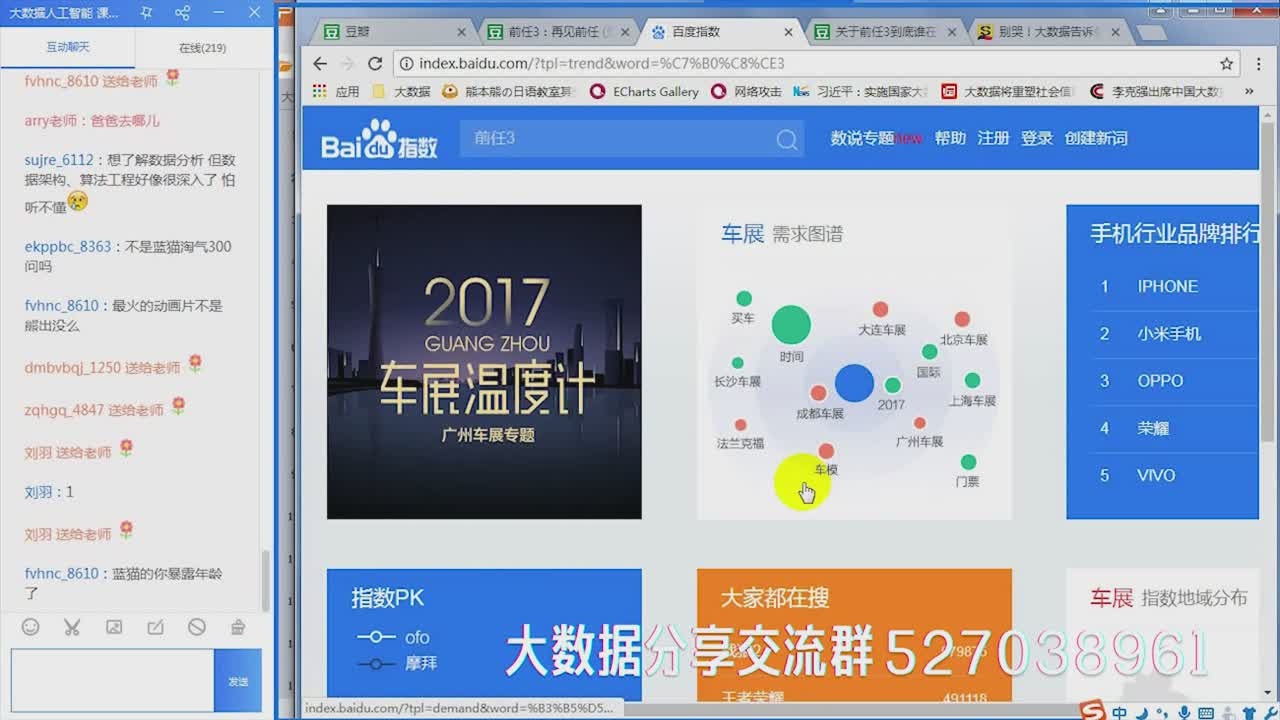Open the 大数据 bookmark folder

pyautogui.click(x=401, y=91)
